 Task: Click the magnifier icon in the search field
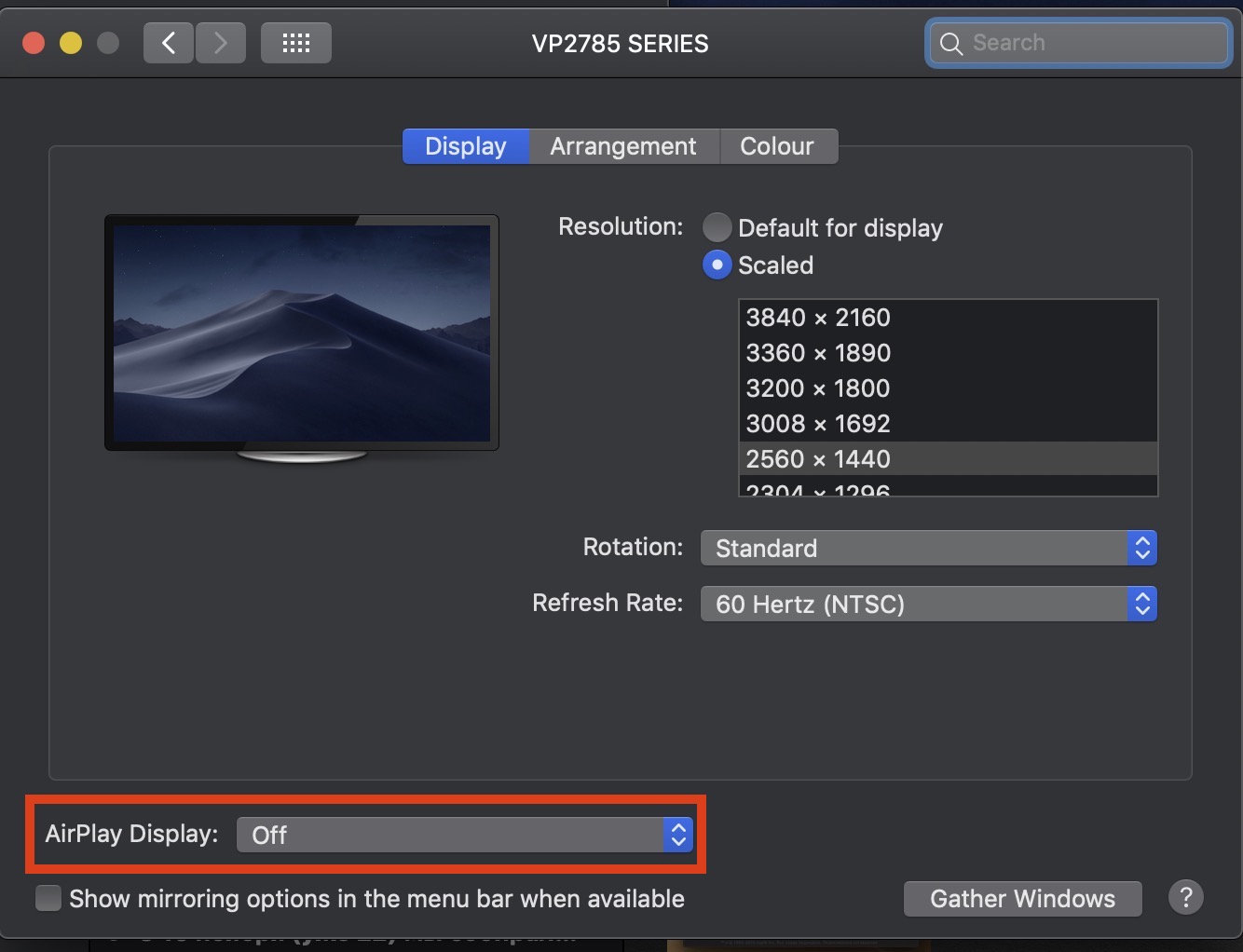tap(951, 44)
